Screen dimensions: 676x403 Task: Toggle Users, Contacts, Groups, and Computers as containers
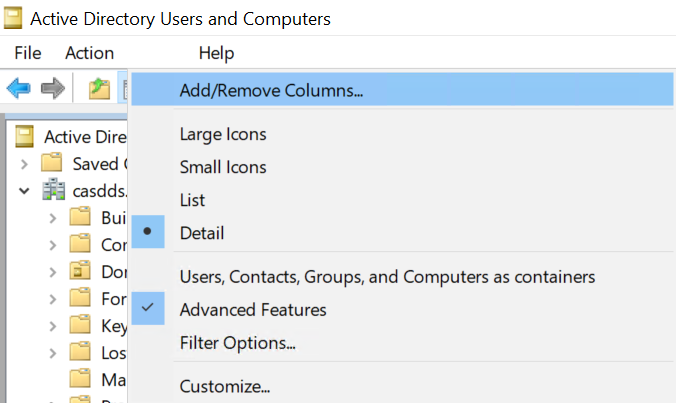coord(402,277)
